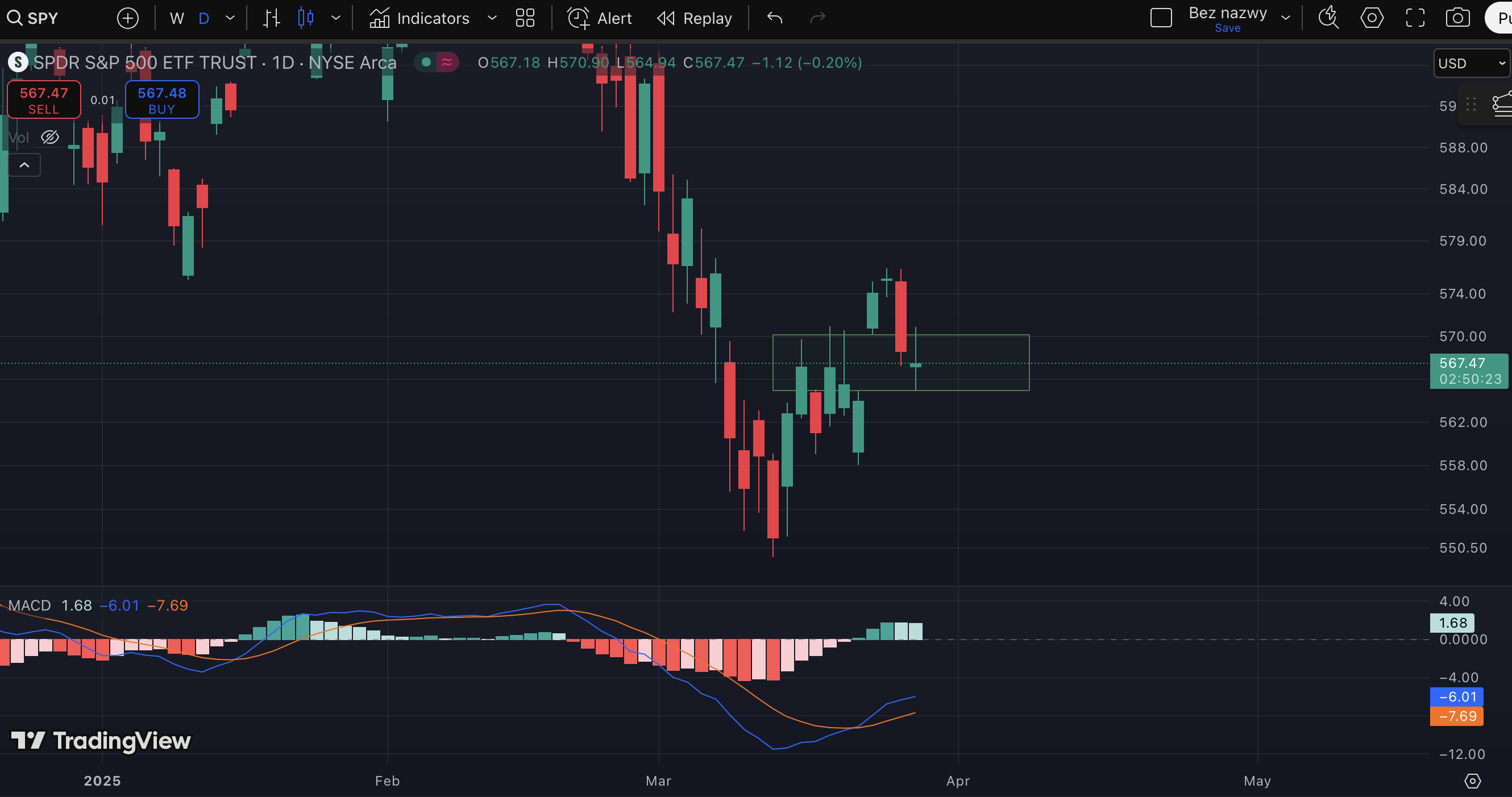Click the 567.48 BUY button
1512x797 pixels.
(x=161, y=100)
